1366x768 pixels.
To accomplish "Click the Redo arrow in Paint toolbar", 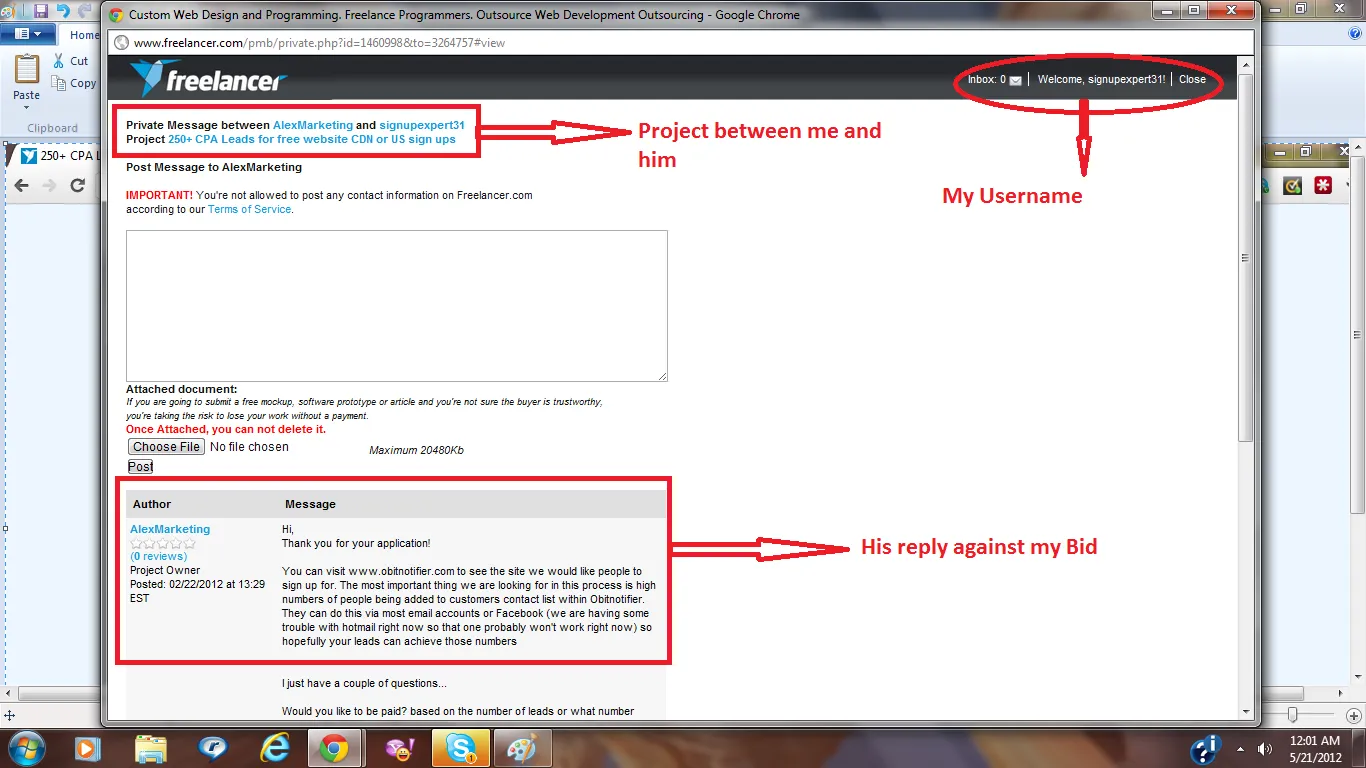I will pyautogui.click(x=83, y=11).
